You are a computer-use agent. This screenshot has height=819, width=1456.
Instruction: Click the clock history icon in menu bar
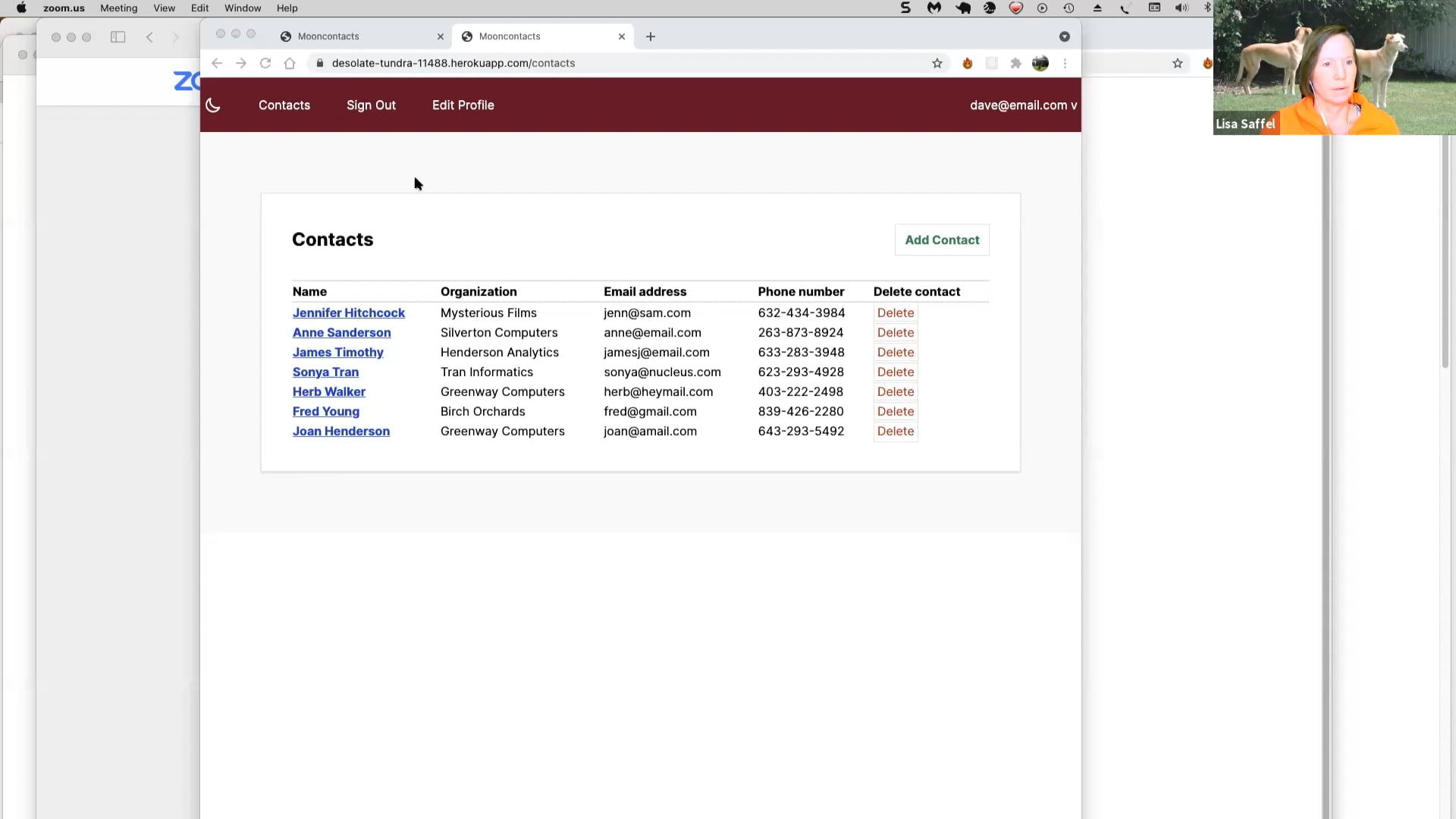[1069, 8]
